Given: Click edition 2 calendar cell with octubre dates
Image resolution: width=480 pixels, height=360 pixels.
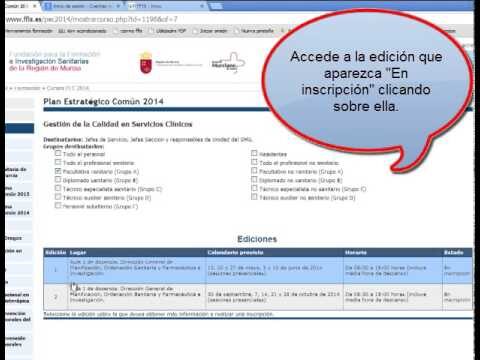Looking at the screenshot, I should [x=274, y=297].
